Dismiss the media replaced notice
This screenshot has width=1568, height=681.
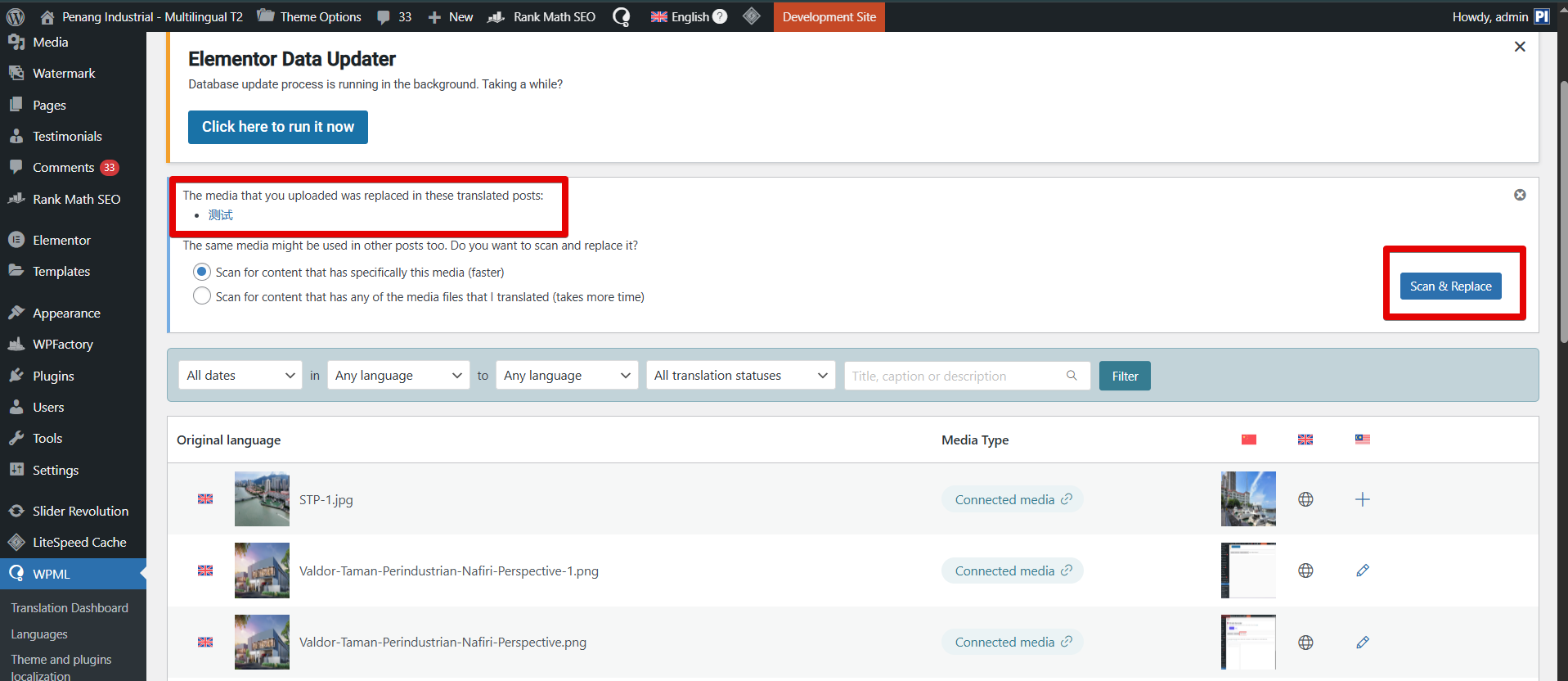pos(1519,195)
